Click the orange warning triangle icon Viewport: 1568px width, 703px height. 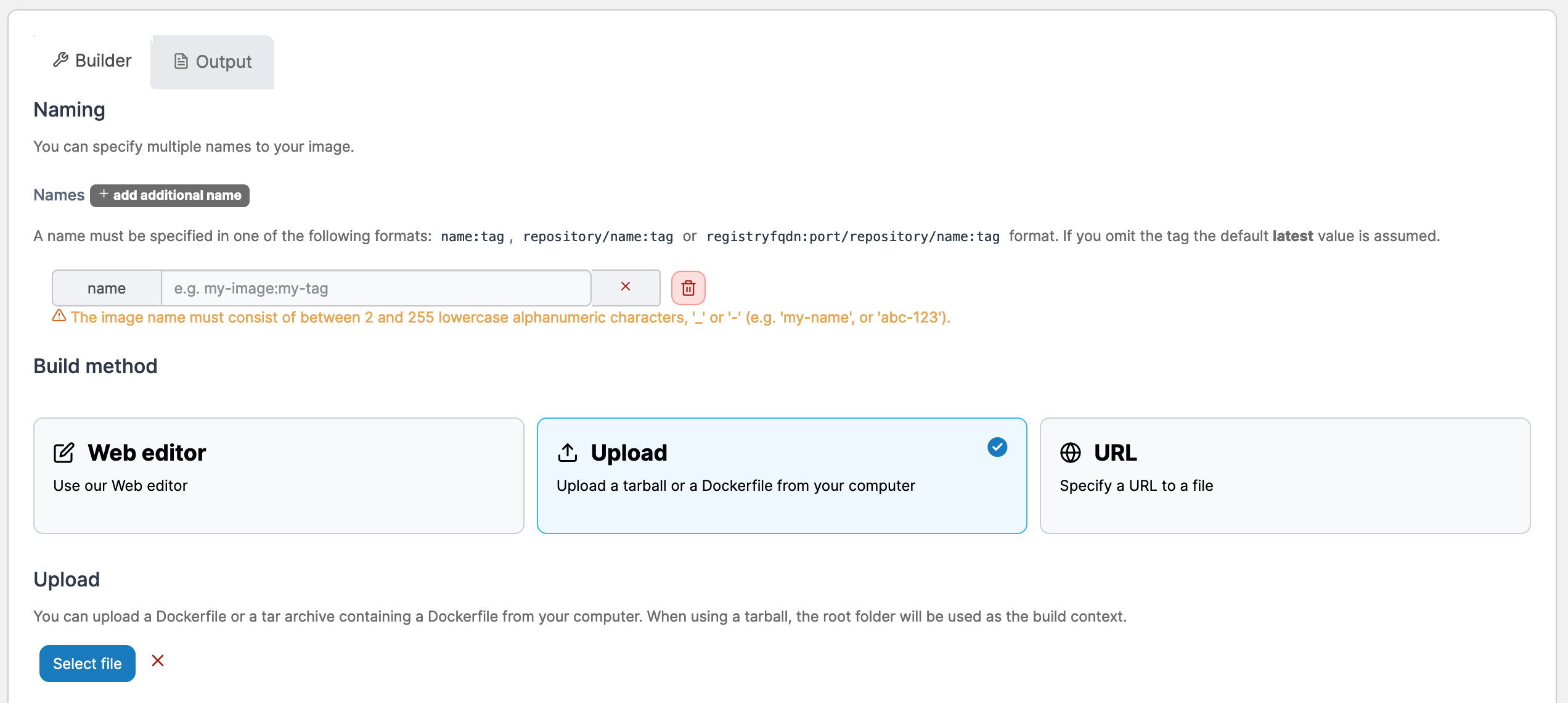(x=59, y=316)
